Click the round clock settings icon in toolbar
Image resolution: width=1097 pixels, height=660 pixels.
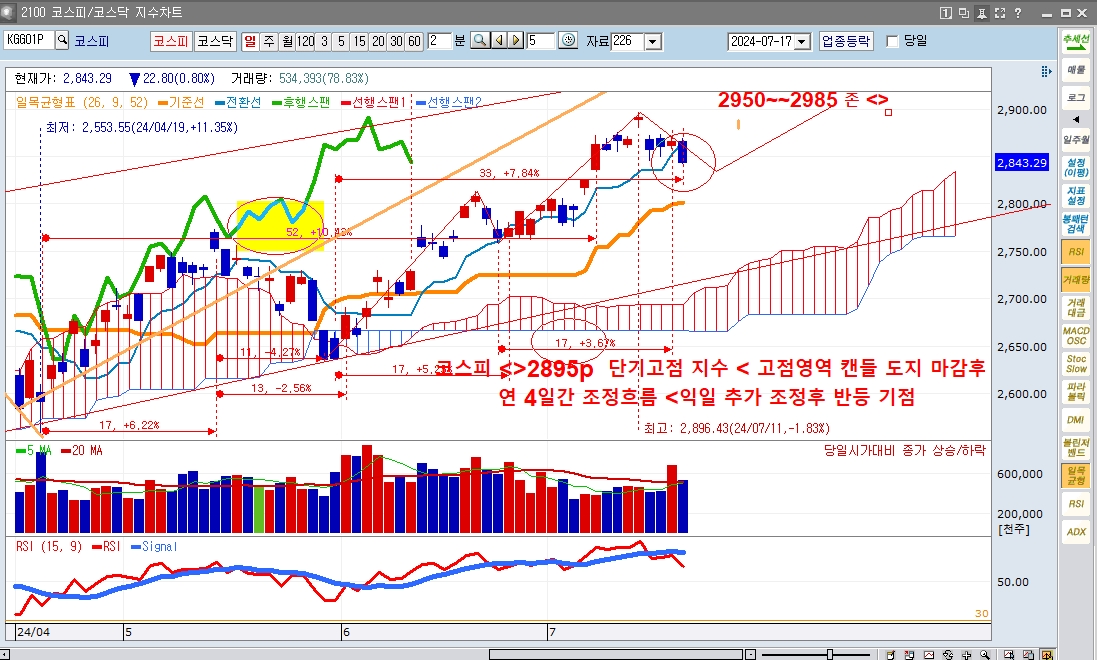pos(568,41)
